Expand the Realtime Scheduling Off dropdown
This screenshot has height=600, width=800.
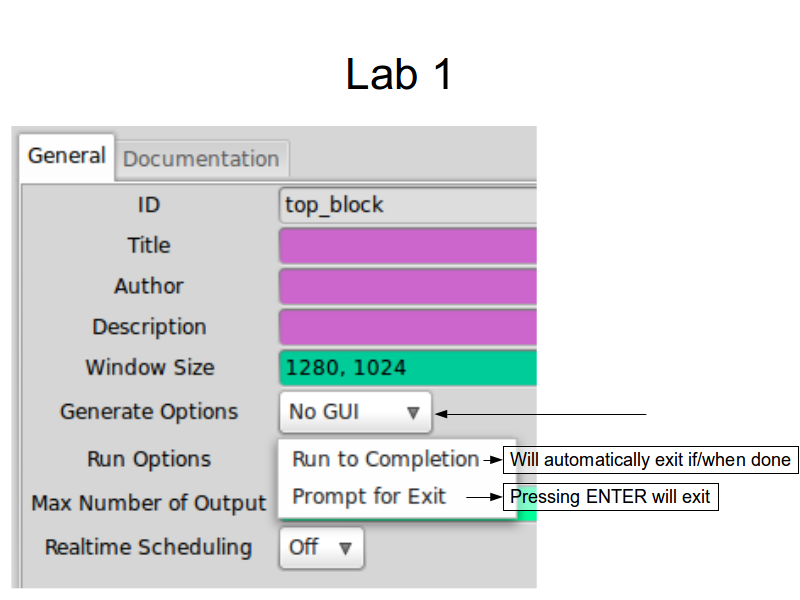pyautogui.click(x=321, y=548)
